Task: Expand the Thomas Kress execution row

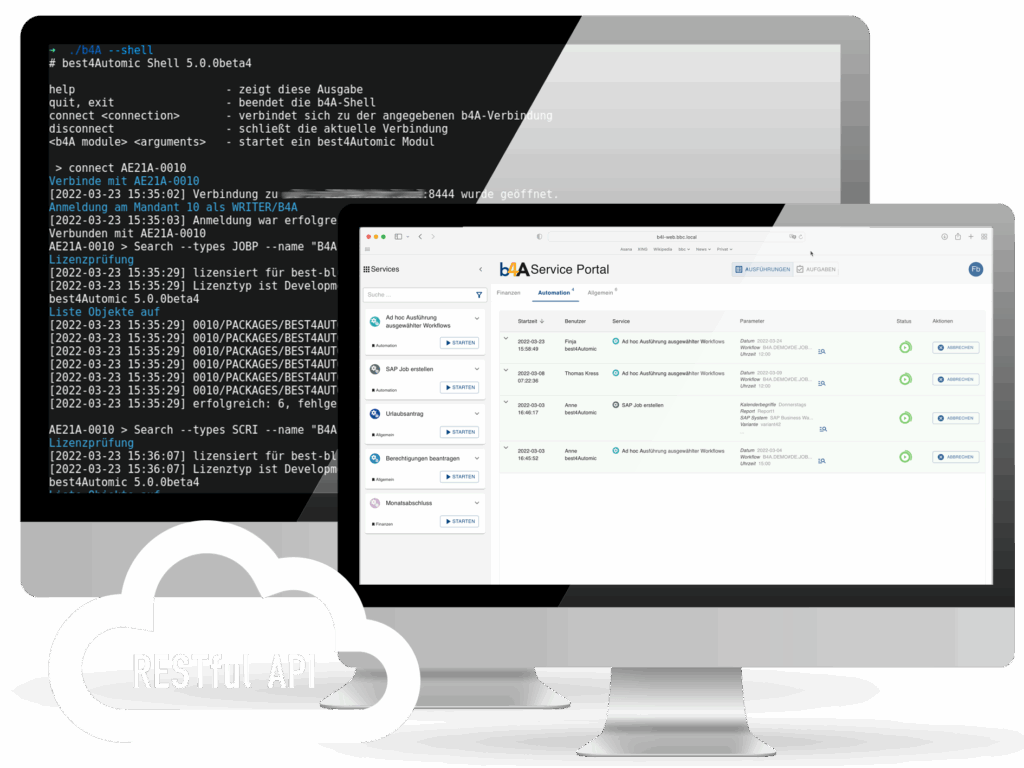Action: pos(505,370)
